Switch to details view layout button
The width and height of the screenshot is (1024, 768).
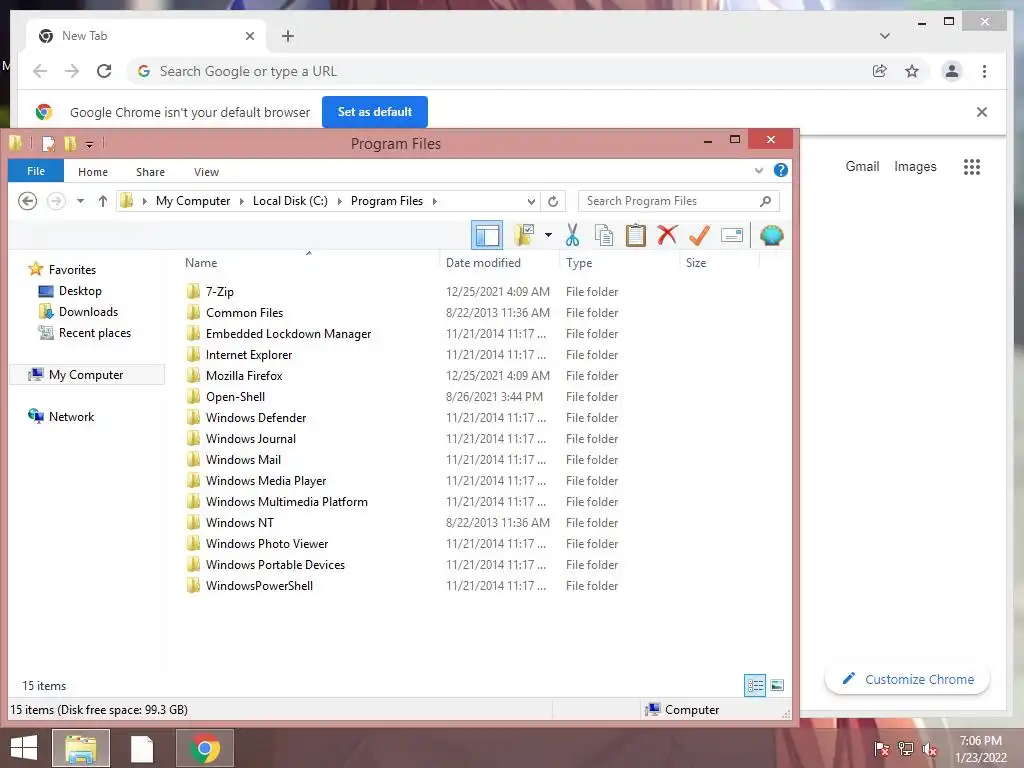755,685
